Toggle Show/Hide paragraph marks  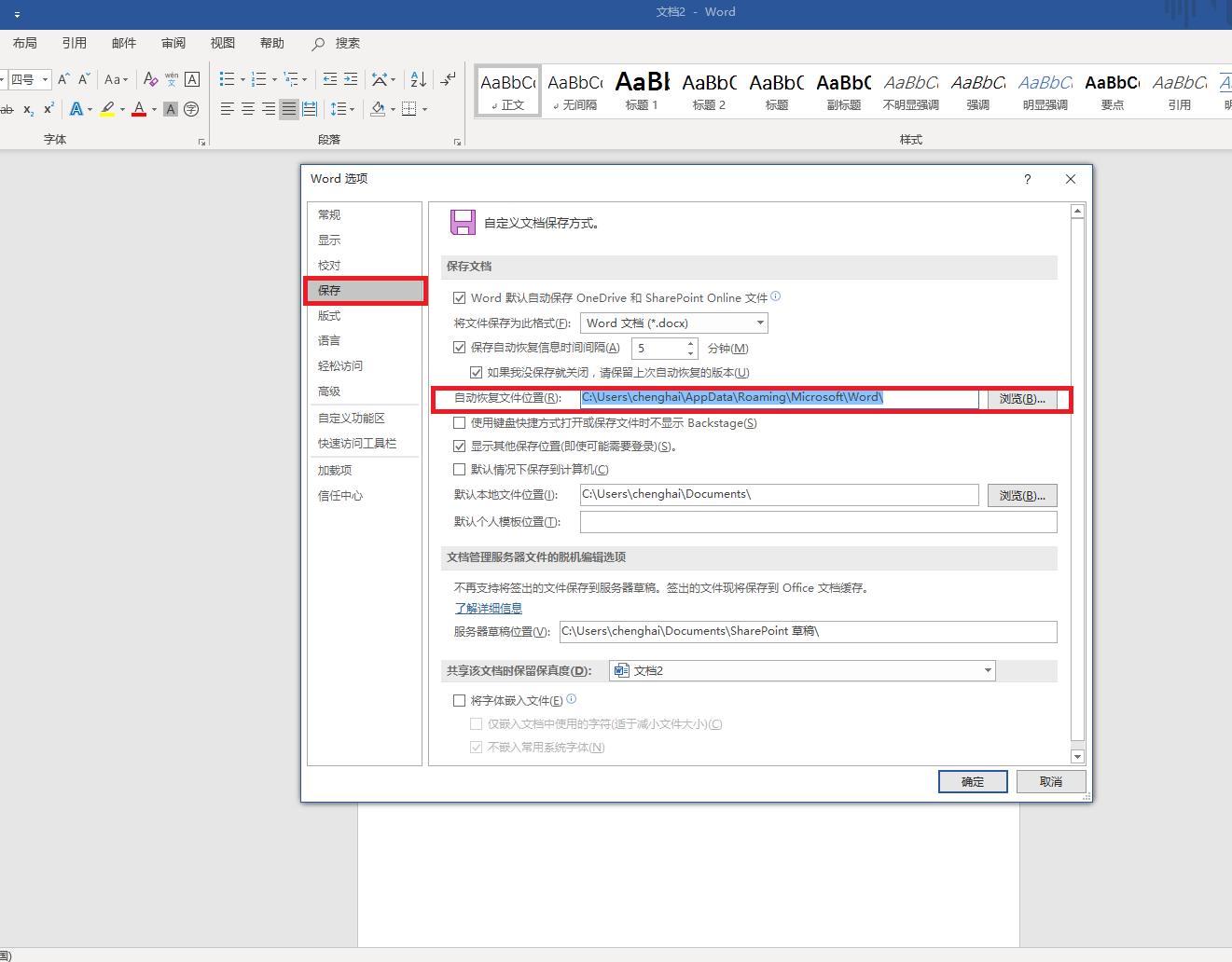pos(449,79)
